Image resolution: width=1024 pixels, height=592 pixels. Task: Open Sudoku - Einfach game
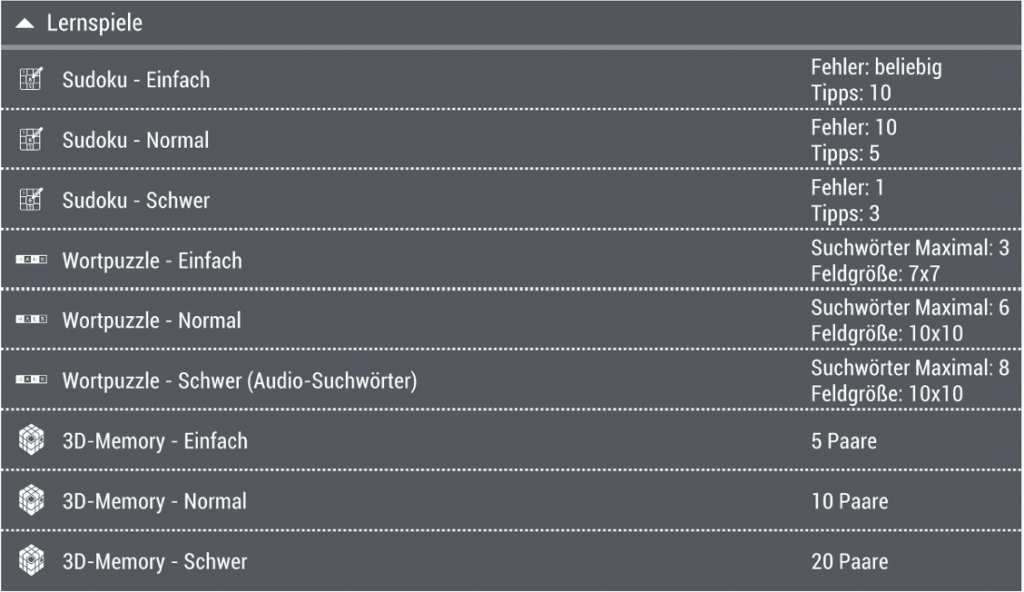pos(136,80)
